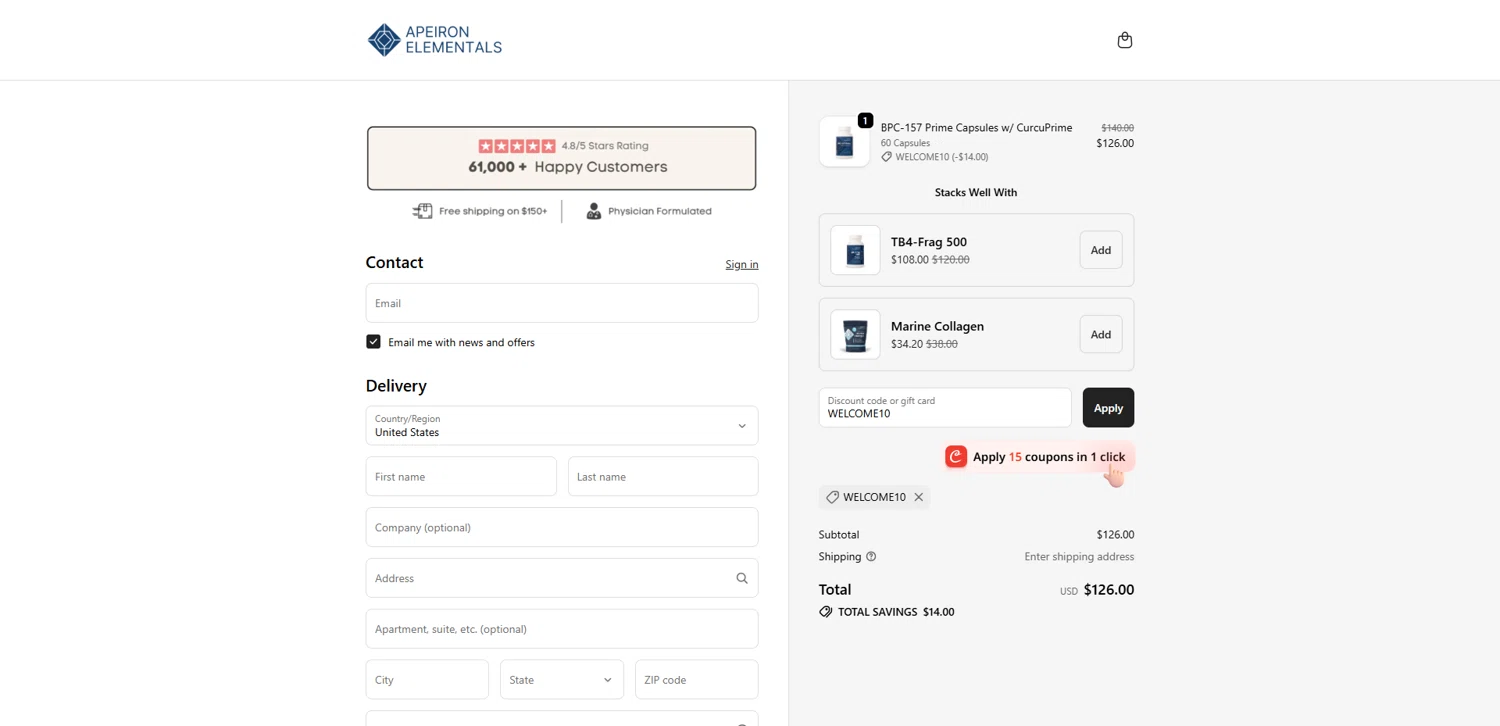The height and width of the screenshot is (726, 1500).
Task: Click the Marine Collagen $34.20 price
Action: point(906,344)
